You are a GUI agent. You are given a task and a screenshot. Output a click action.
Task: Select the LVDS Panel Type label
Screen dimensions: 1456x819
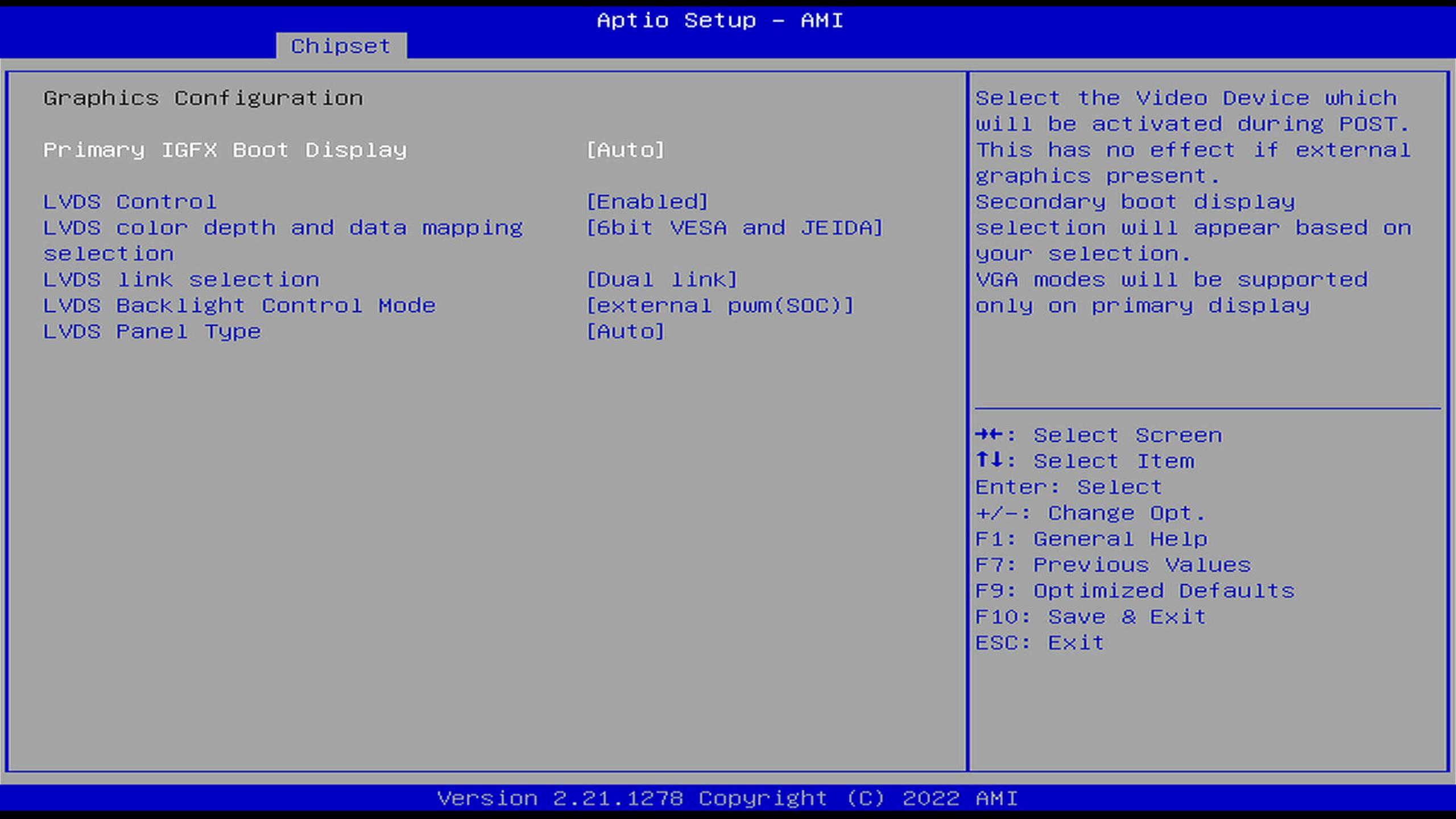click(x=152, y=332)
